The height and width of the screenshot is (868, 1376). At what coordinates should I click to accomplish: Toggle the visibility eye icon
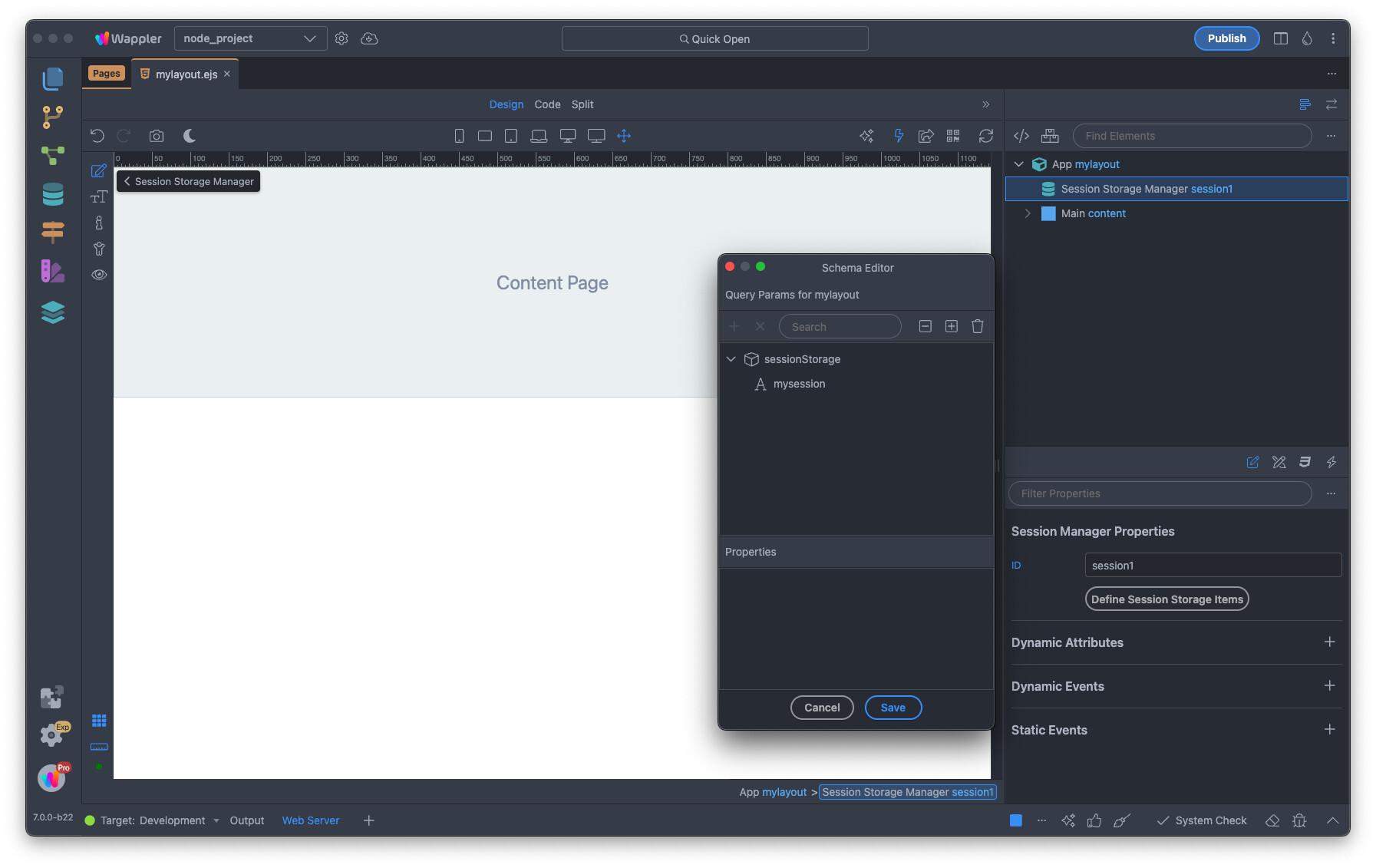pos(99,275)
